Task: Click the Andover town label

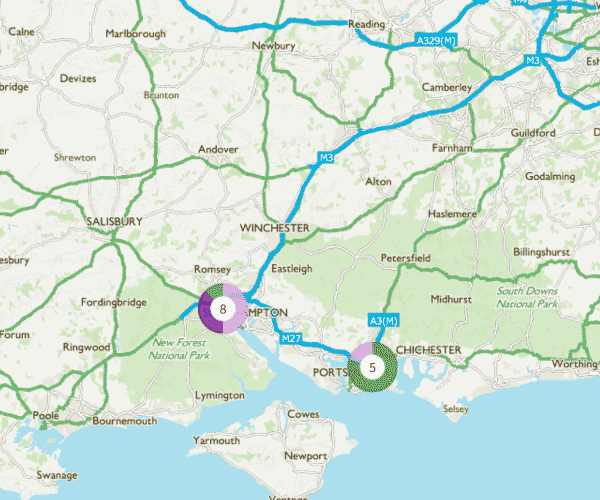Action: pos(218,149)
